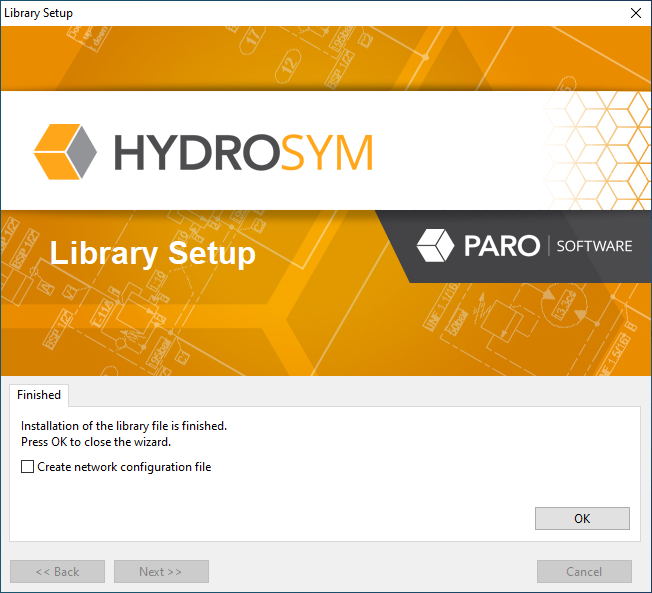Go to the previous step with Back
Image resolution: width=652 pixels, height=593 pixels.
(57, 571)
